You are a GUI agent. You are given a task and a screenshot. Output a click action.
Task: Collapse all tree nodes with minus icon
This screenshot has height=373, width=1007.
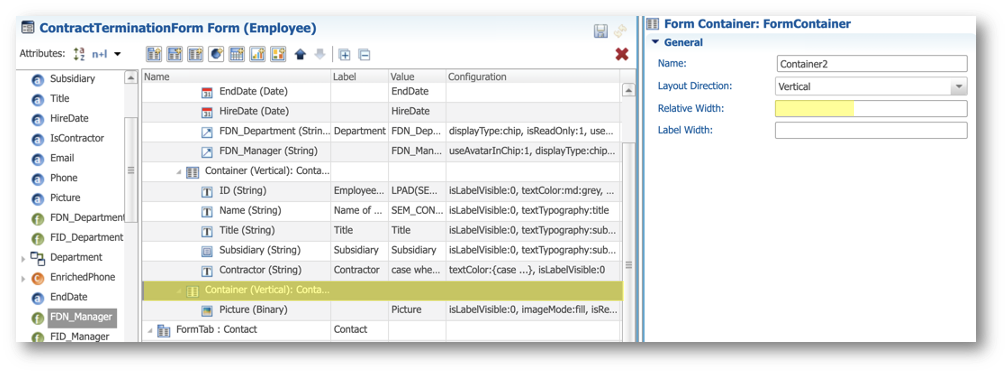click(364, 55)
